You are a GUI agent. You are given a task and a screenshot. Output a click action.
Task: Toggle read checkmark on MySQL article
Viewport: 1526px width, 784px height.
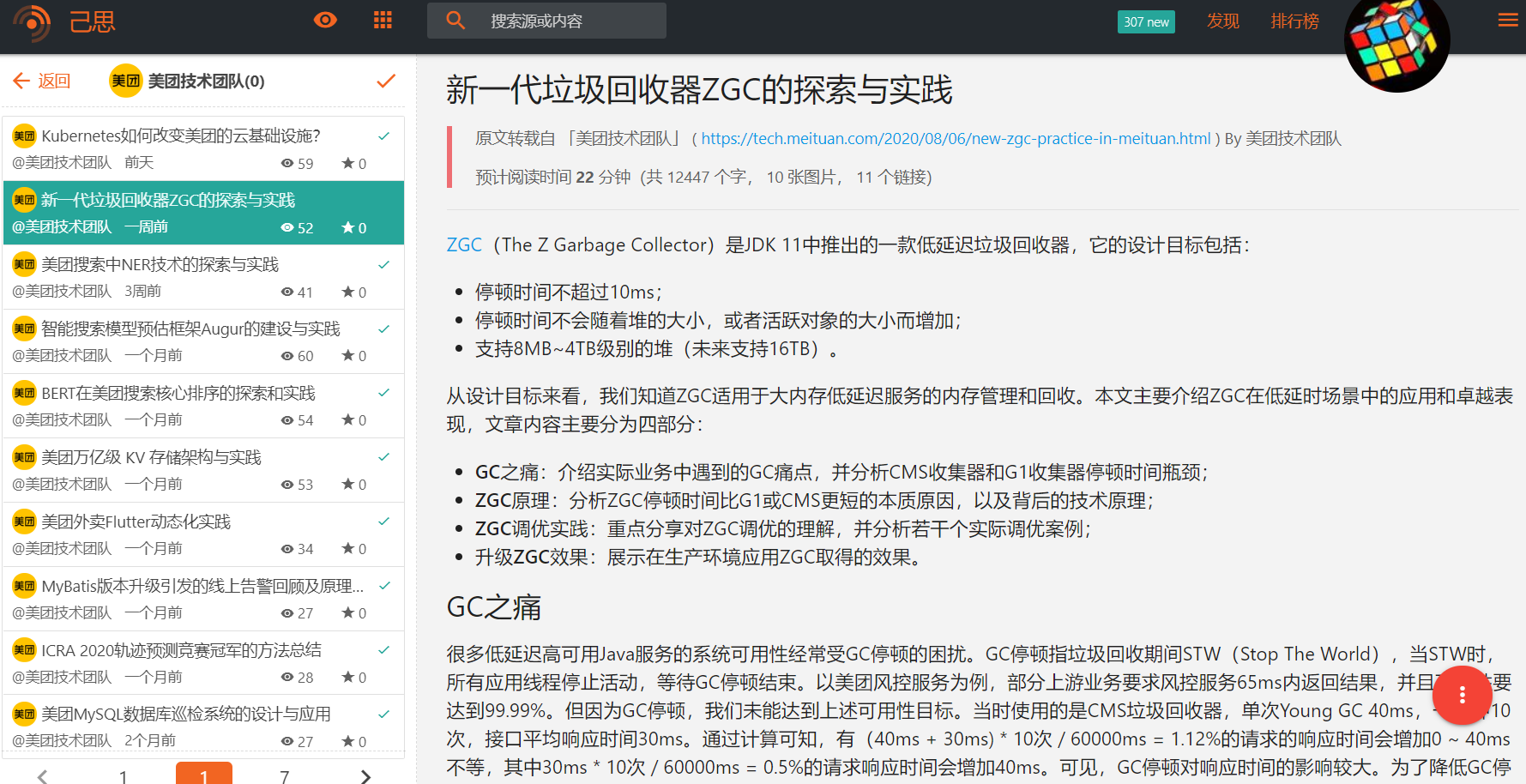(x=384, y=714)
